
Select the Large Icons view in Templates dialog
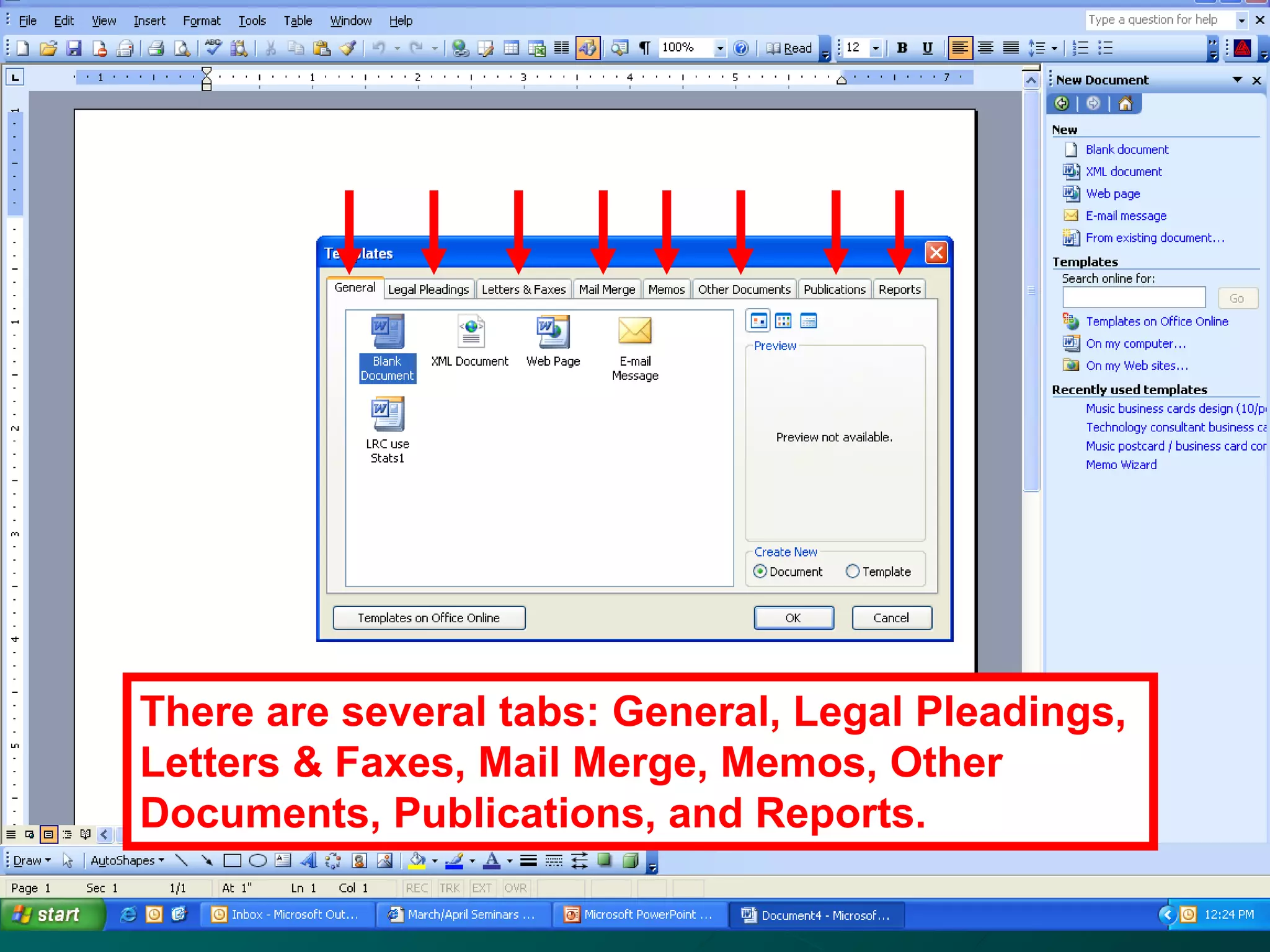[759, 321]
